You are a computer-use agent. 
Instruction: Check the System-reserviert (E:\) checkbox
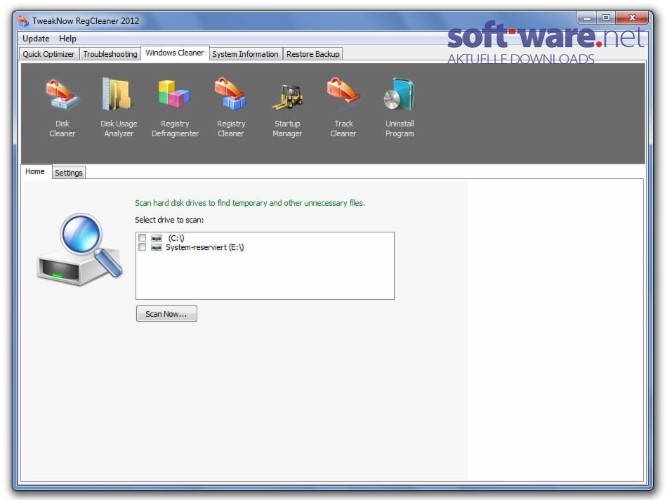point(142,247)
